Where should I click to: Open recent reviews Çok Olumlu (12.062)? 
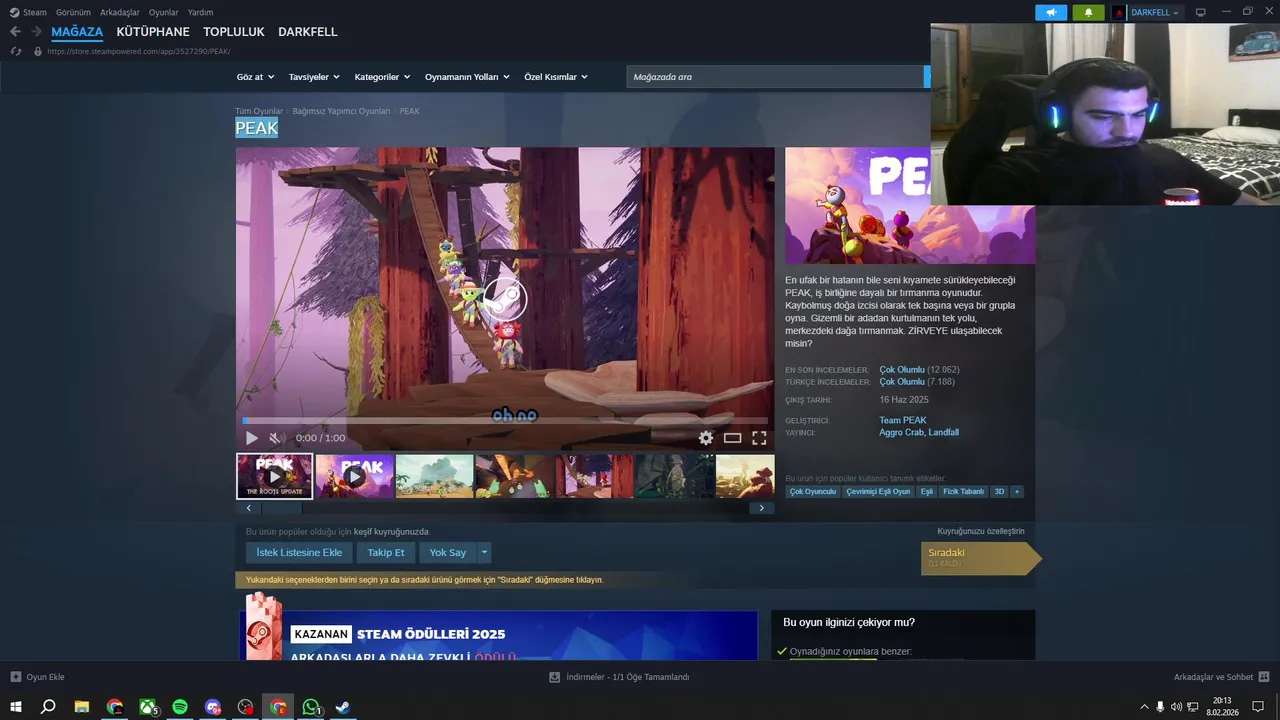click(x=919, y=370)
